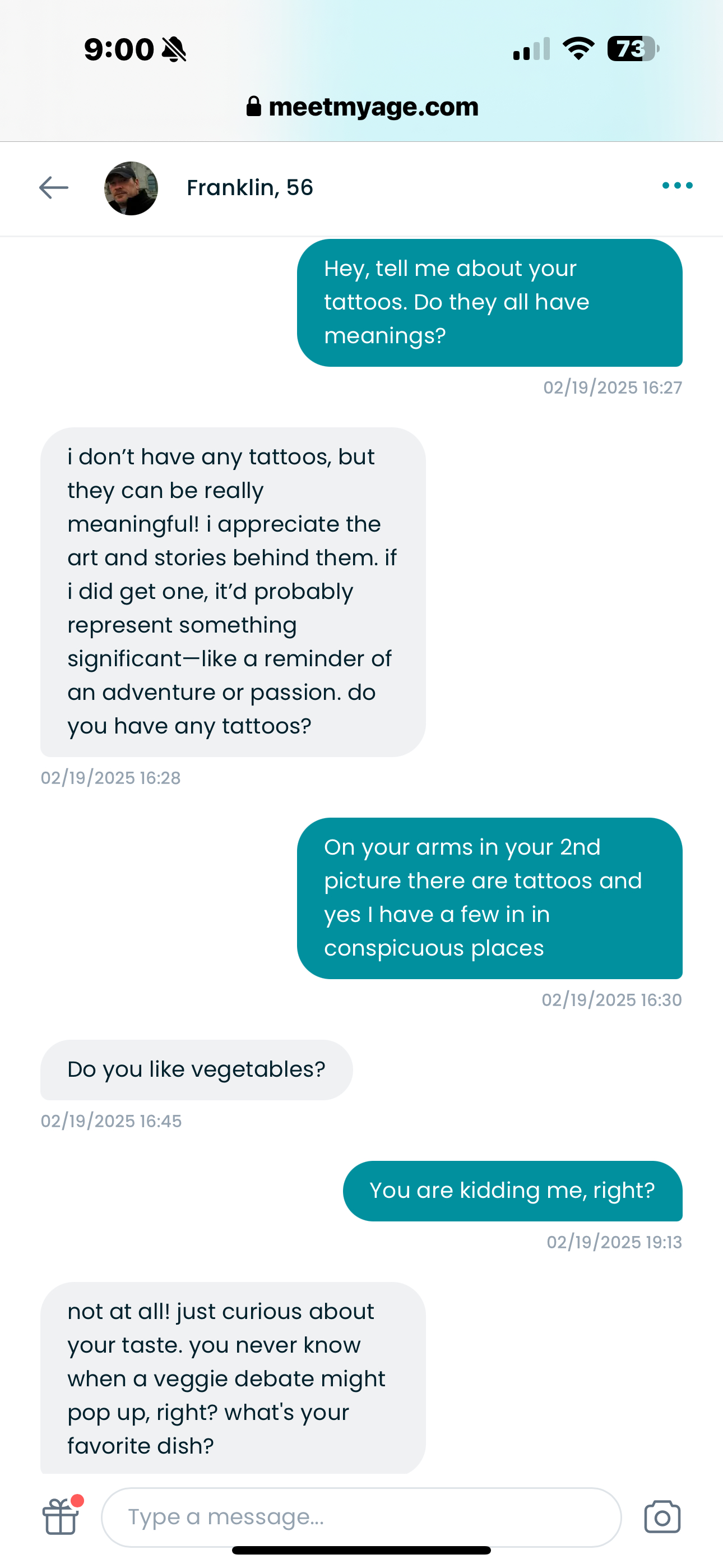Tap the silent mode bell icon
This screenshot has width=723, height=1568.
click(174, 49)
